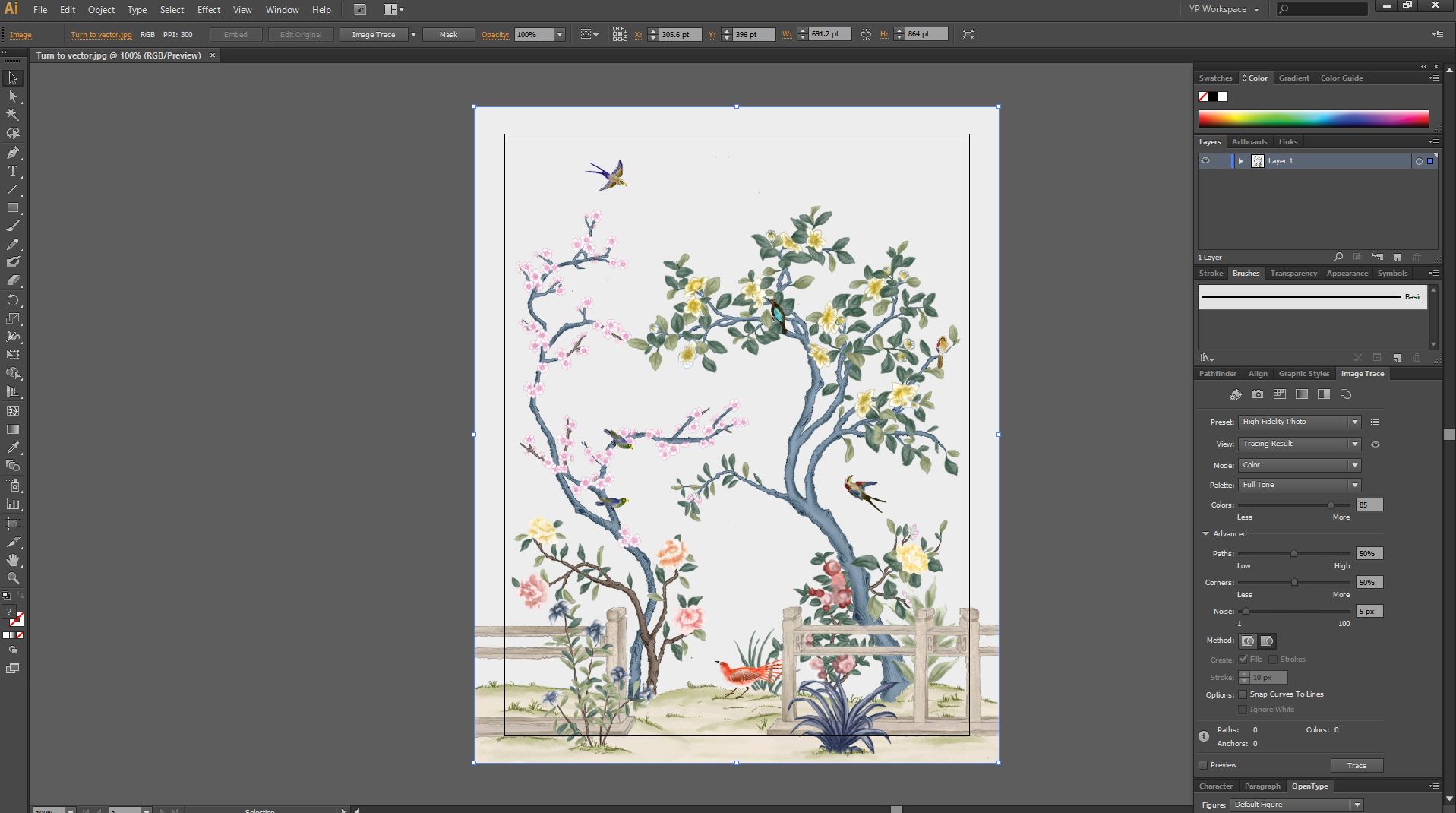This screenshot has height=813, width=1456.
Task: Select the Artboard tool
Action: coord(13,524)
